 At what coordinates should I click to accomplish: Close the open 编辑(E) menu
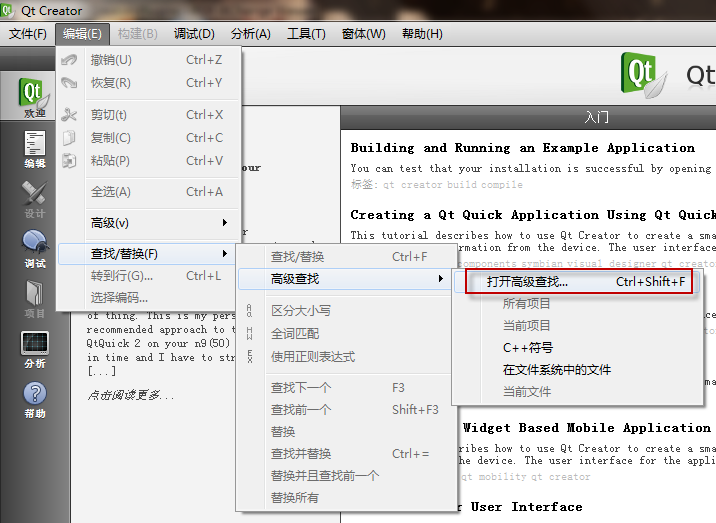tap(82, 34)
